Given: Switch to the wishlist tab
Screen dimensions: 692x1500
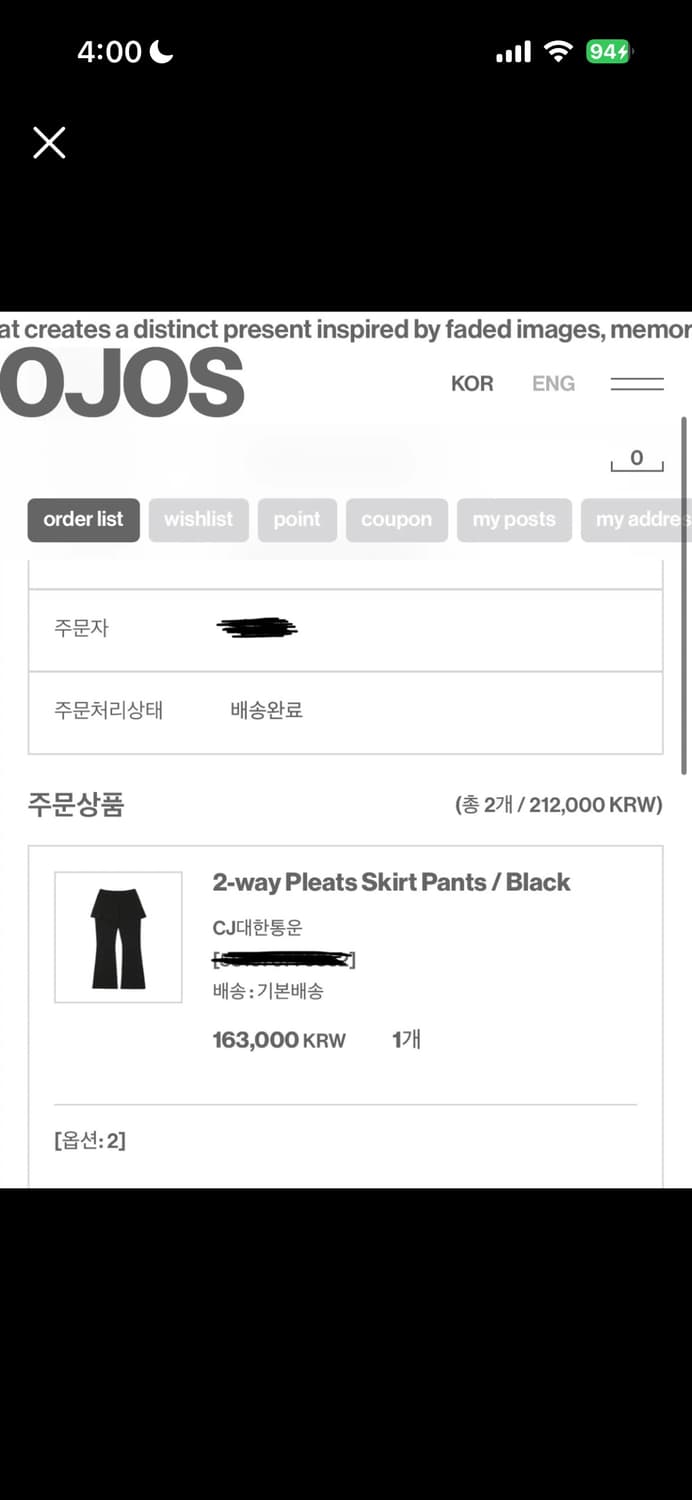Looking at the screenshot, I should pos(198,520).
